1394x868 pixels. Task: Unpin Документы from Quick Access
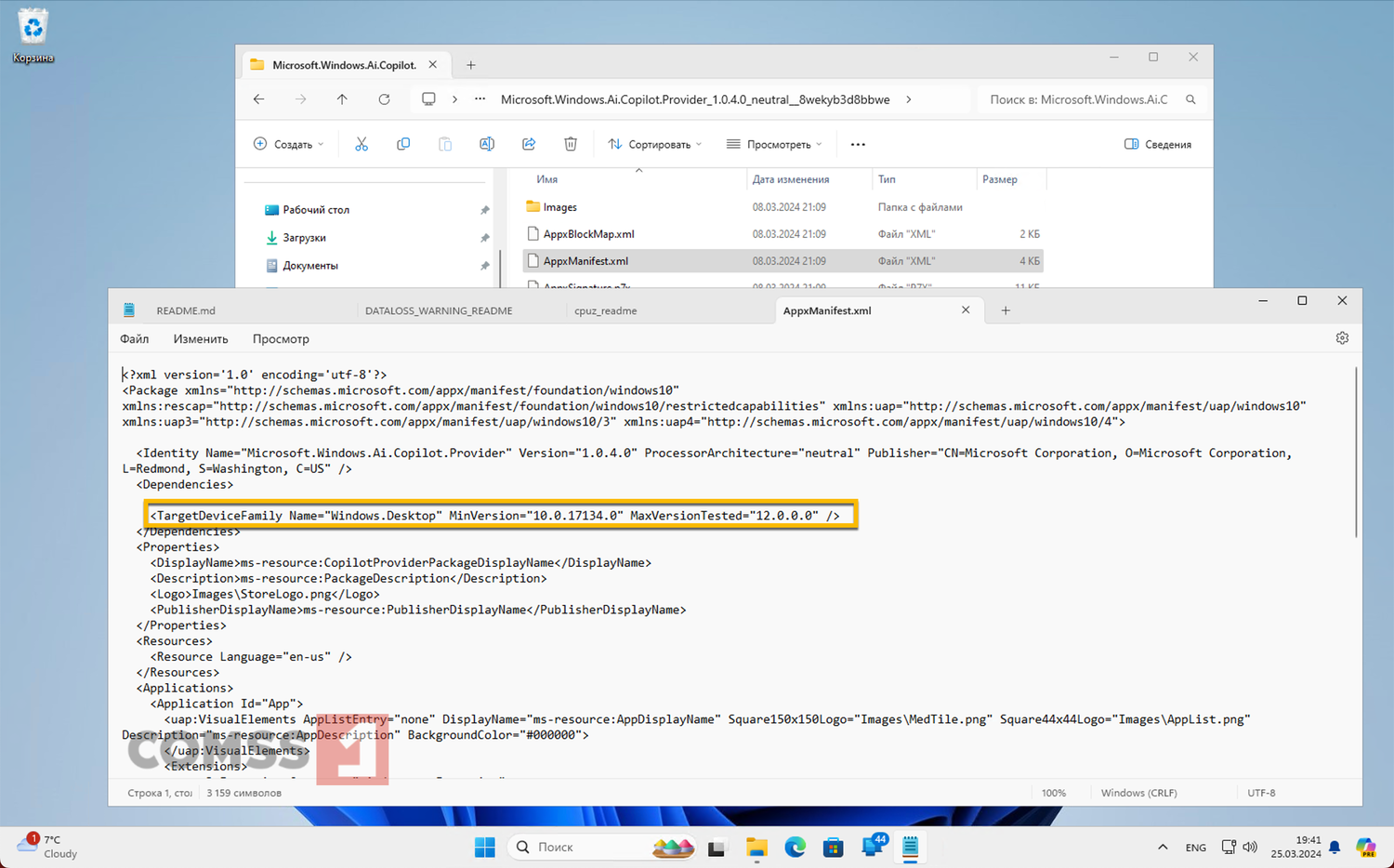tap(484, 267)
